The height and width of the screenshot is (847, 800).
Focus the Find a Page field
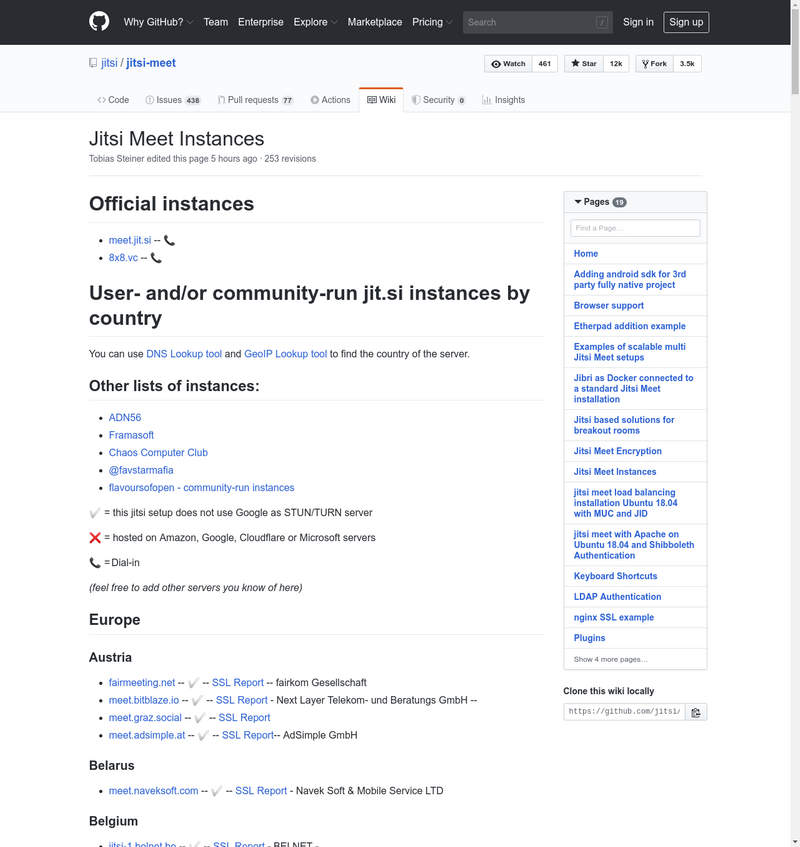(x=635, y=228)
